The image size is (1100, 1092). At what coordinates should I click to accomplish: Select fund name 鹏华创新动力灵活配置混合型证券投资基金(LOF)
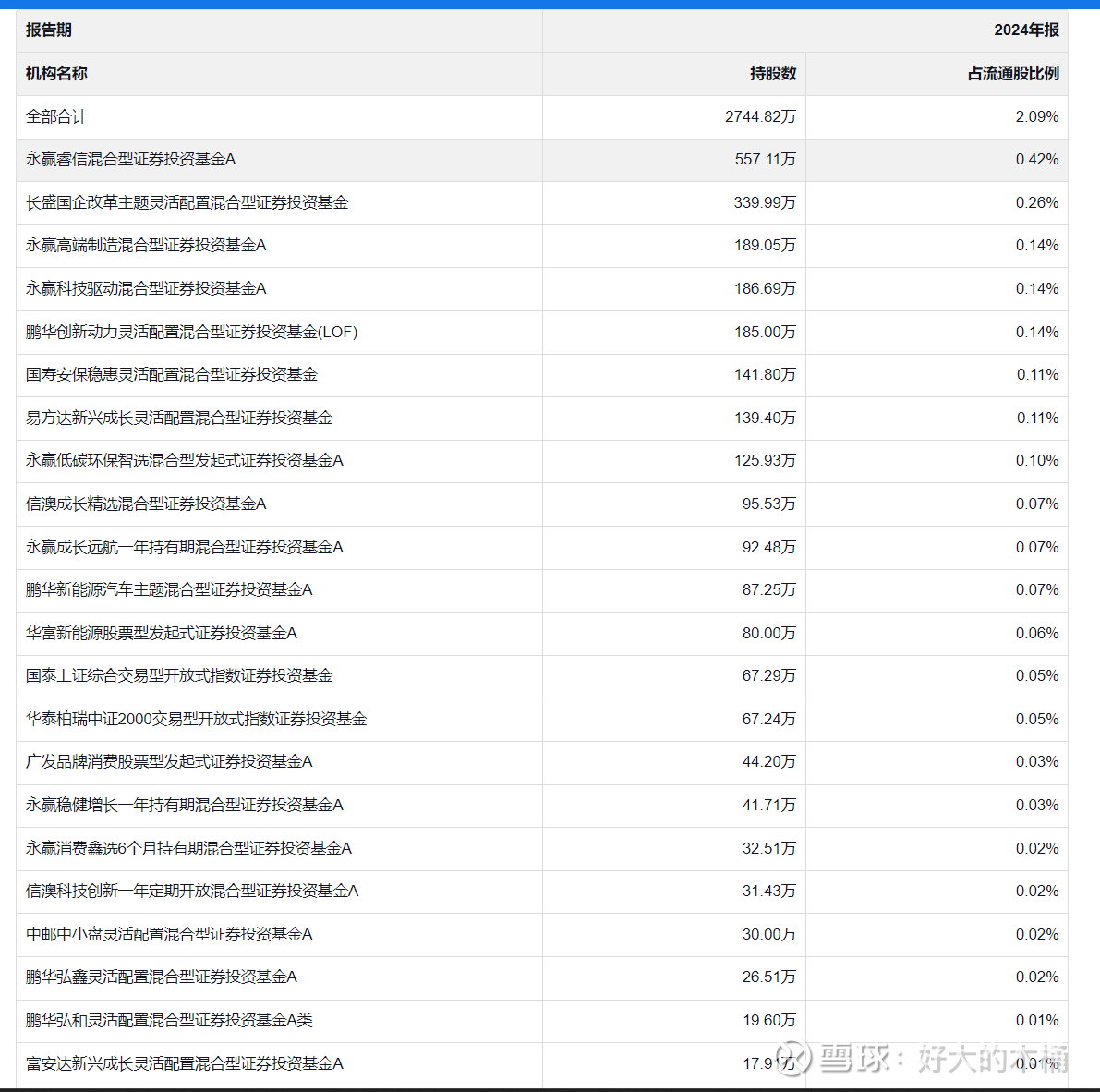191,333
